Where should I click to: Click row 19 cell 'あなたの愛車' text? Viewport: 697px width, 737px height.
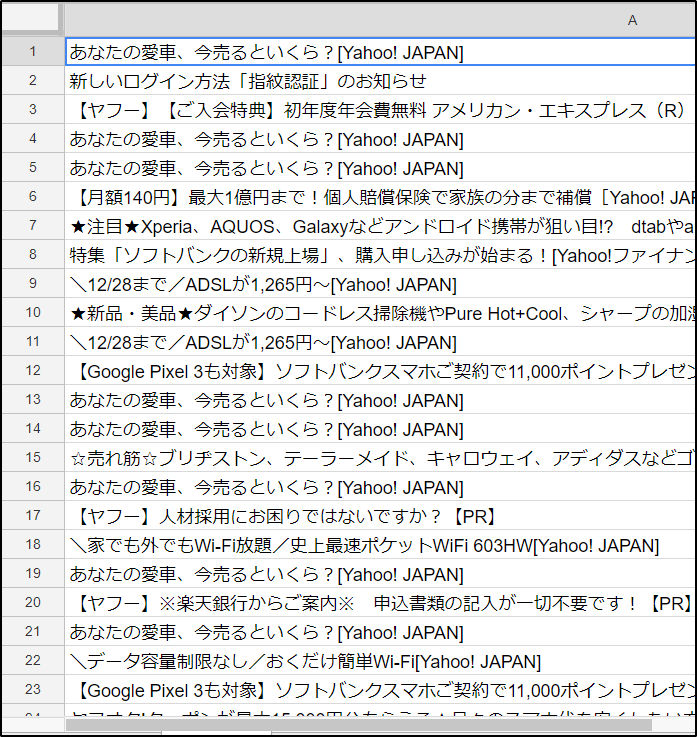point(122,574)
